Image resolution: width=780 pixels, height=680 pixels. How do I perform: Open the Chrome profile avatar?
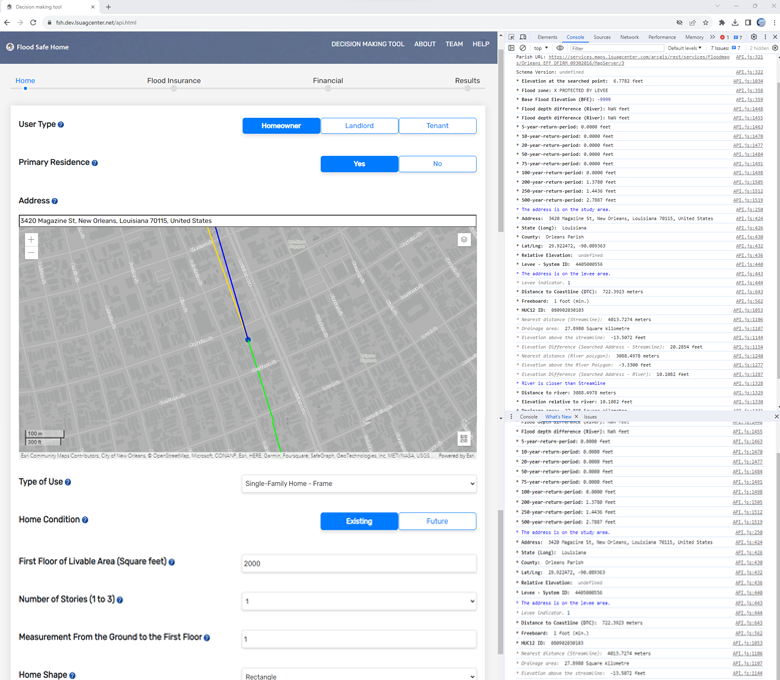click(761, 22)
